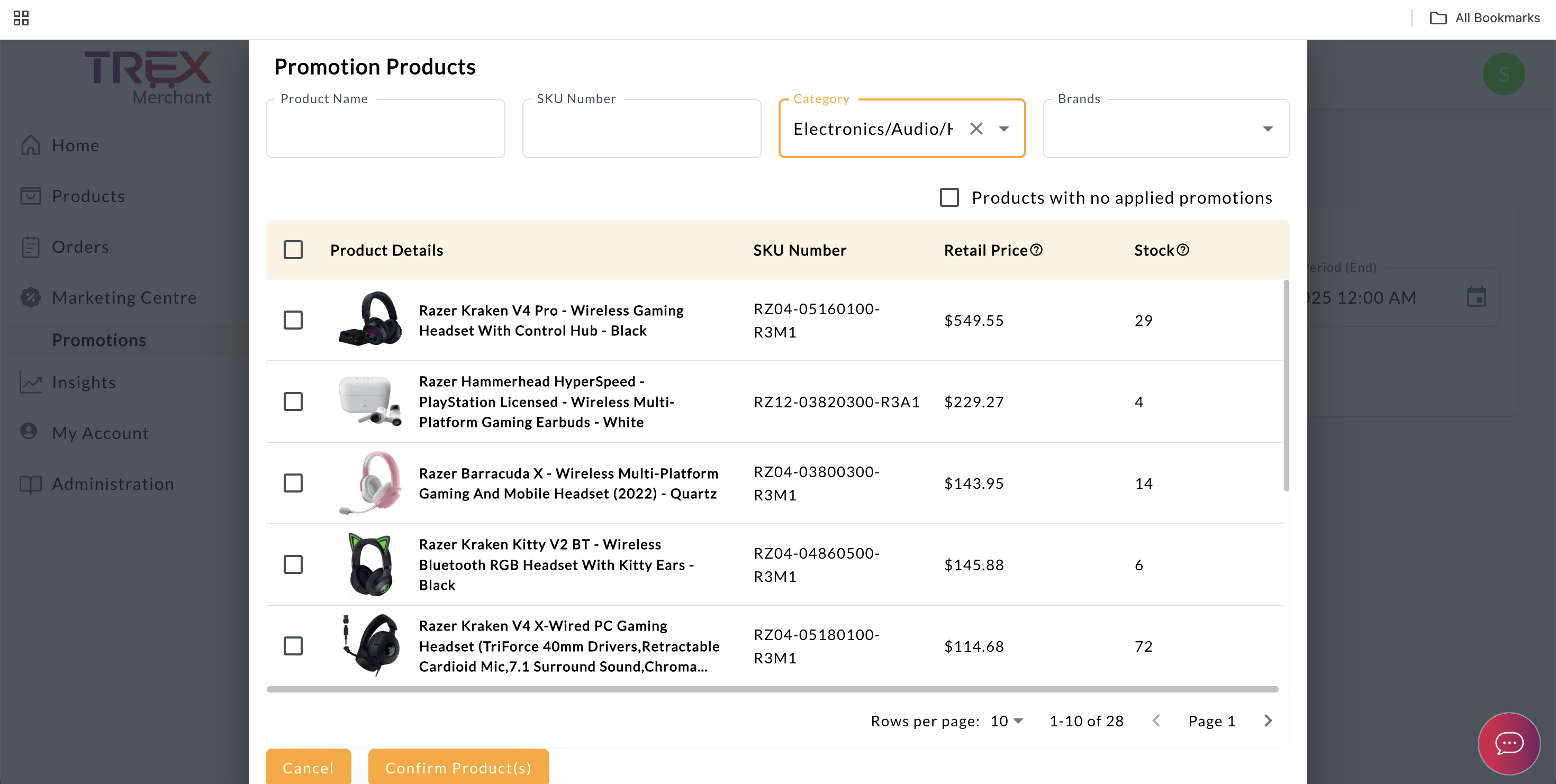Click the $145.88 retail price
Viewport: 1556px width, 784px height.
click(974, 565)
